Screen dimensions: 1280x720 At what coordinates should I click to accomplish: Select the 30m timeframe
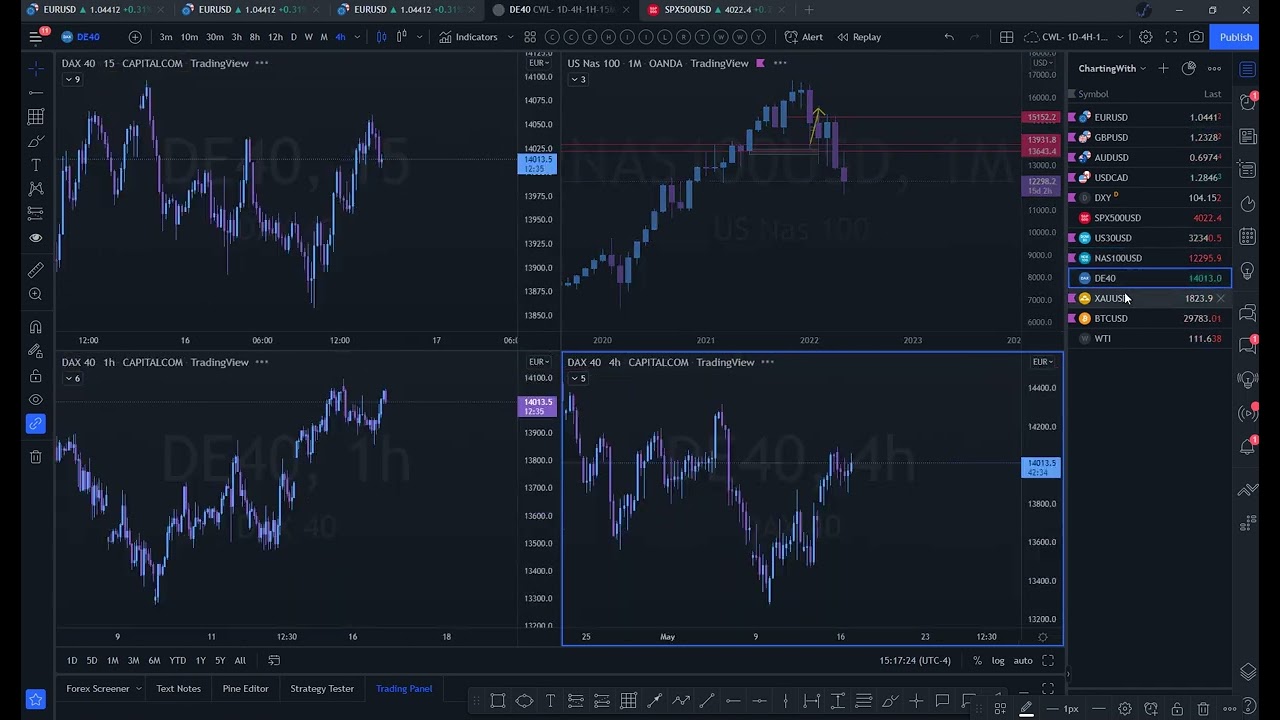[x=215, y=37]
